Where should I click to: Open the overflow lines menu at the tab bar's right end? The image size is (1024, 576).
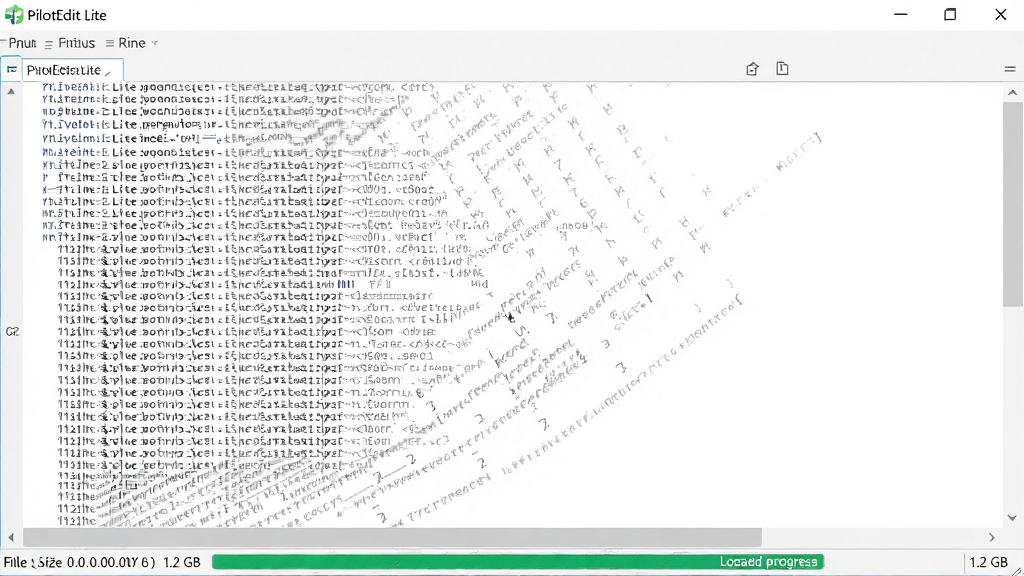(1010, 69)
